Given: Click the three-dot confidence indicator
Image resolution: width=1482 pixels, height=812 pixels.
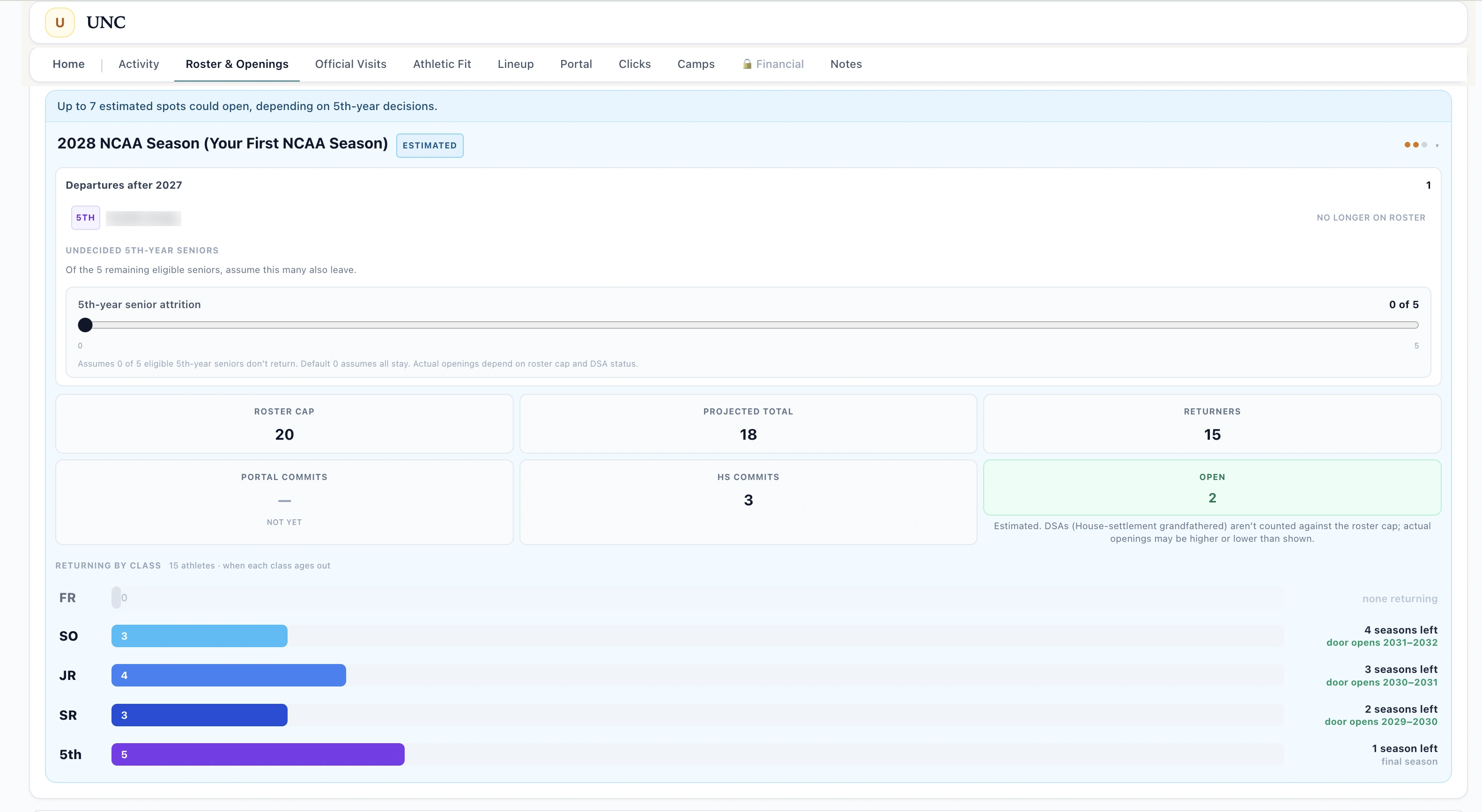Looking at the screenshot, I should pos(1415,145).
